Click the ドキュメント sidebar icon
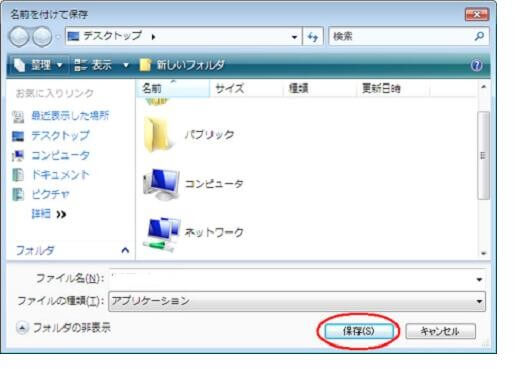521x369 pixels. [x=18, y=175]
